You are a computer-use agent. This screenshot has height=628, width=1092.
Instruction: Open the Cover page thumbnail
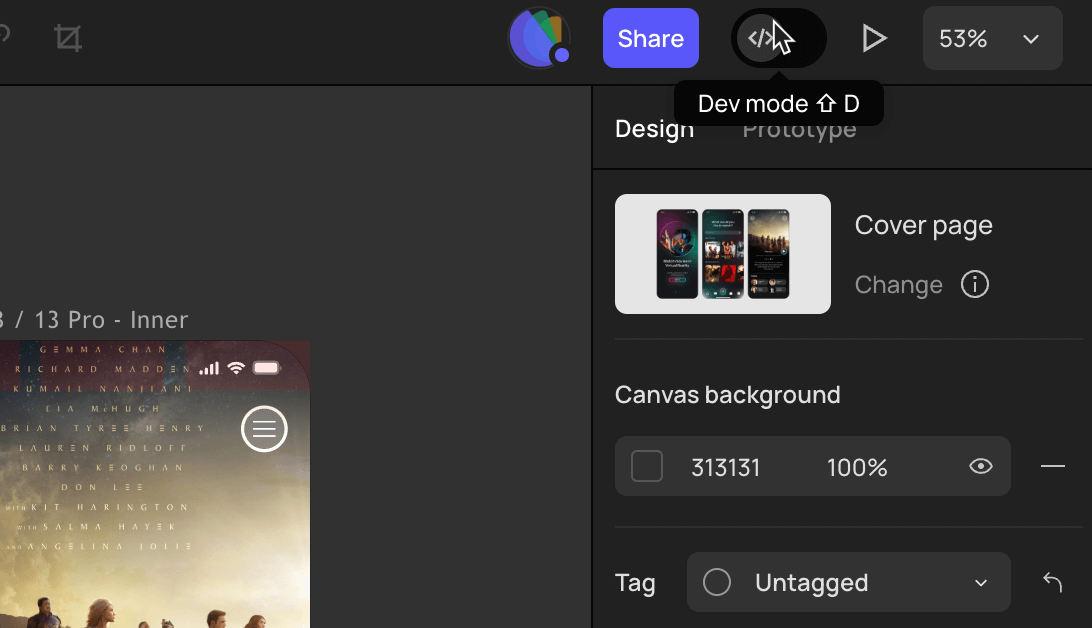click(x=722, y=253)
